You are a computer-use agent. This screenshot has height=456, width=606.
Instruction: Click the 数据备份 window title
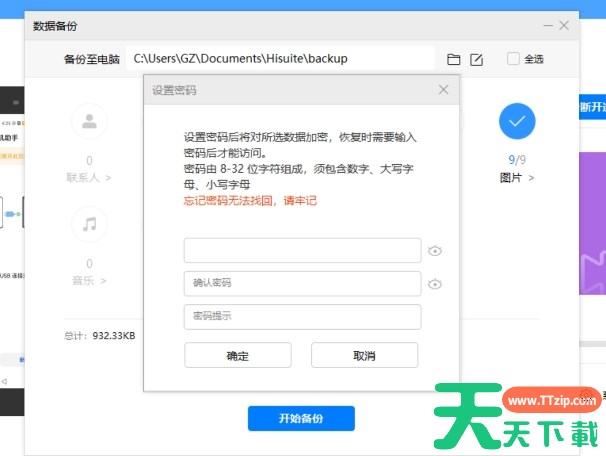pos(55,26)
